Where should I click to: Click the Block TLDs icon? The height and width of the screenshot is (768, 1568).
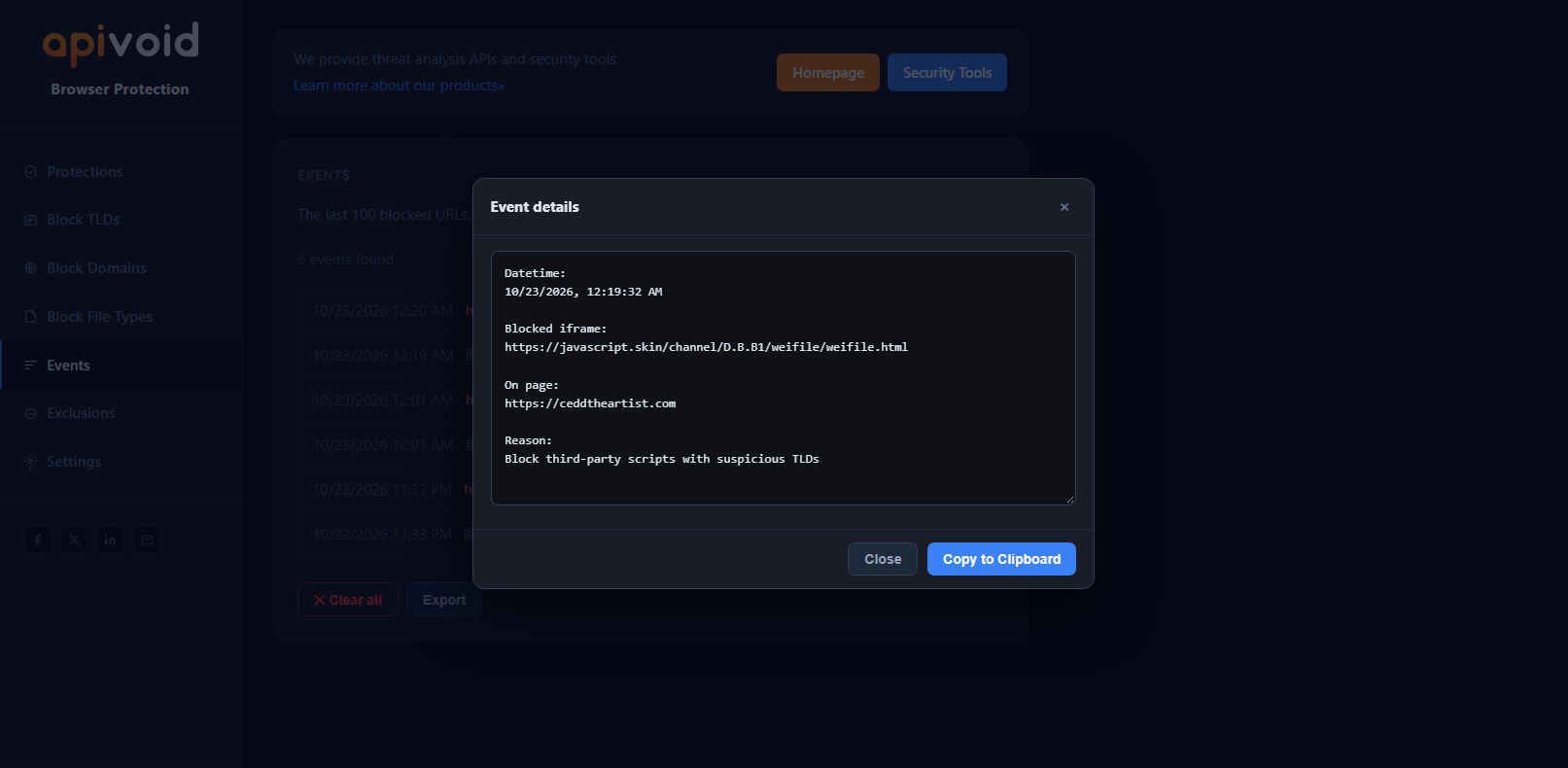30,220
